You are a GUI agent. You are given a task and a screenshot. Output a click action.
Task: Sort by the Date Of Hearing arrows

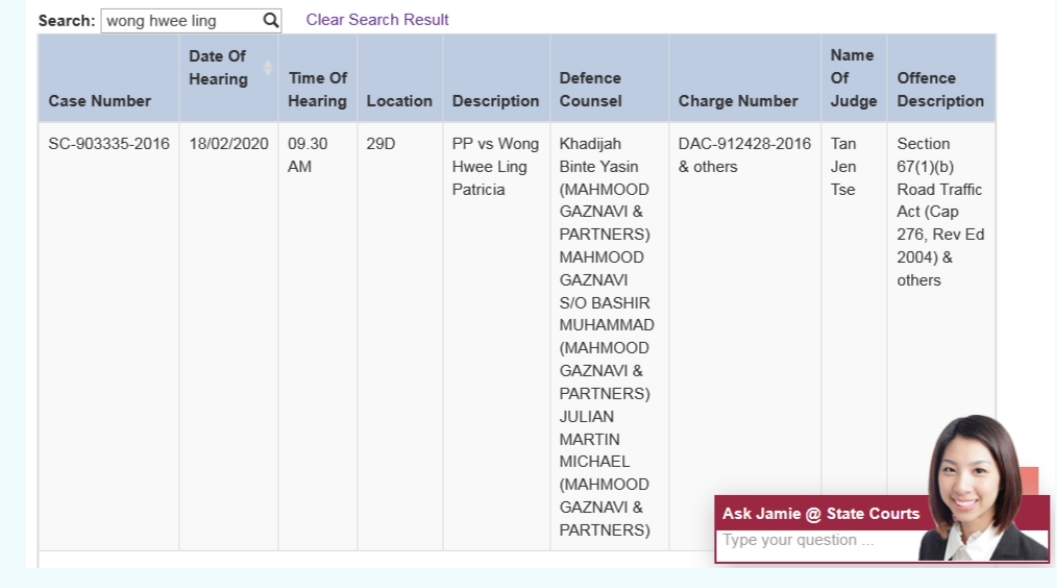pyautogui.click(x=268, y=67)
